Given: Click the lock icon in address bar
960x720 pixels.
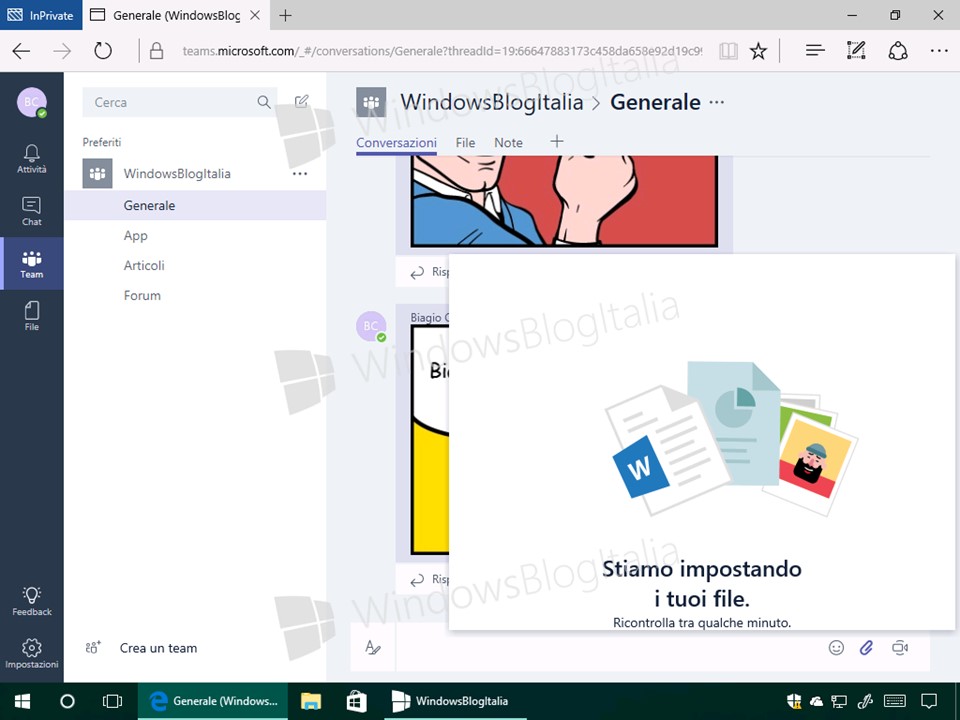Looking at the screenshot, I should click(x=156, y=51).
